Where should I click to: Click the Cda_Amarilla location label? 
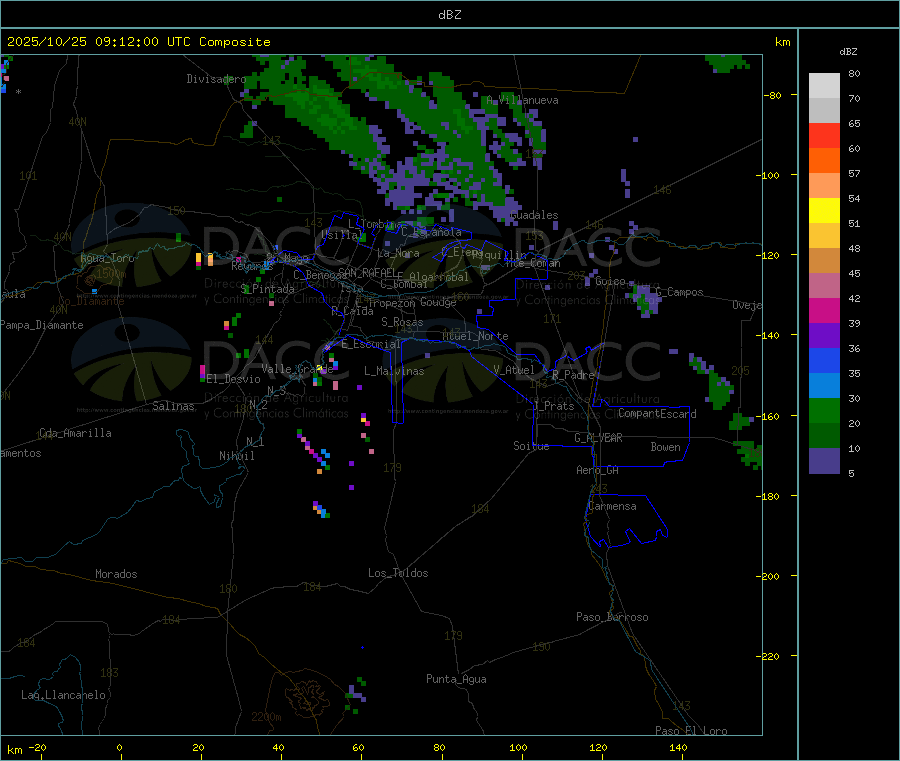click(x=75, y=433)
